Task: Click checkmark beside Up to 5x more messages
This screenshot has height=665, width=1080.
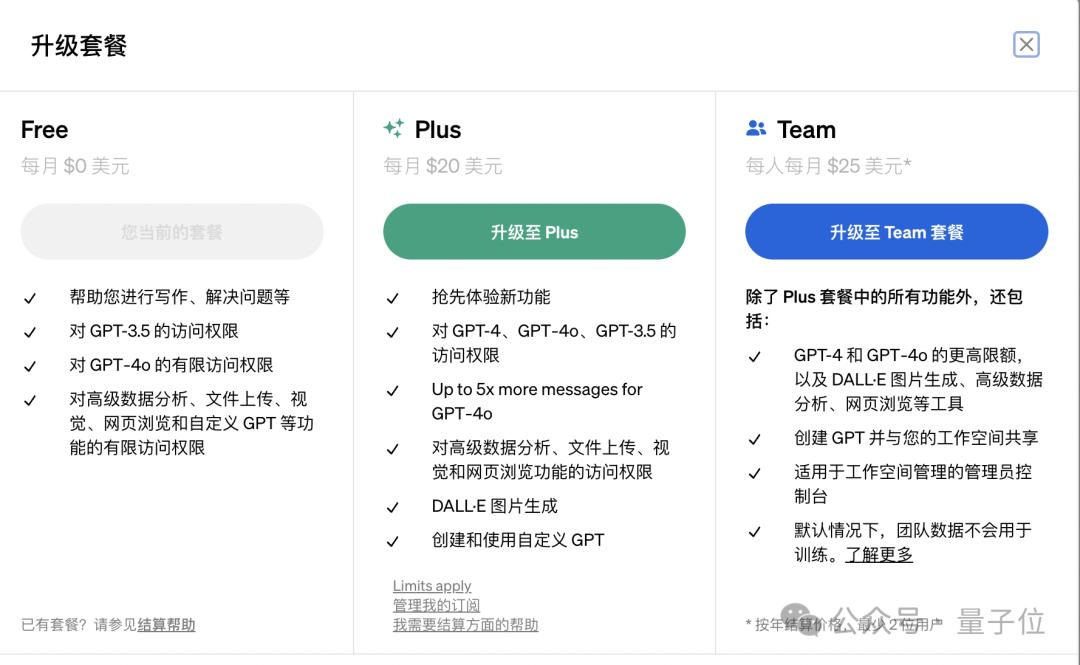Action: pos(393,391)
